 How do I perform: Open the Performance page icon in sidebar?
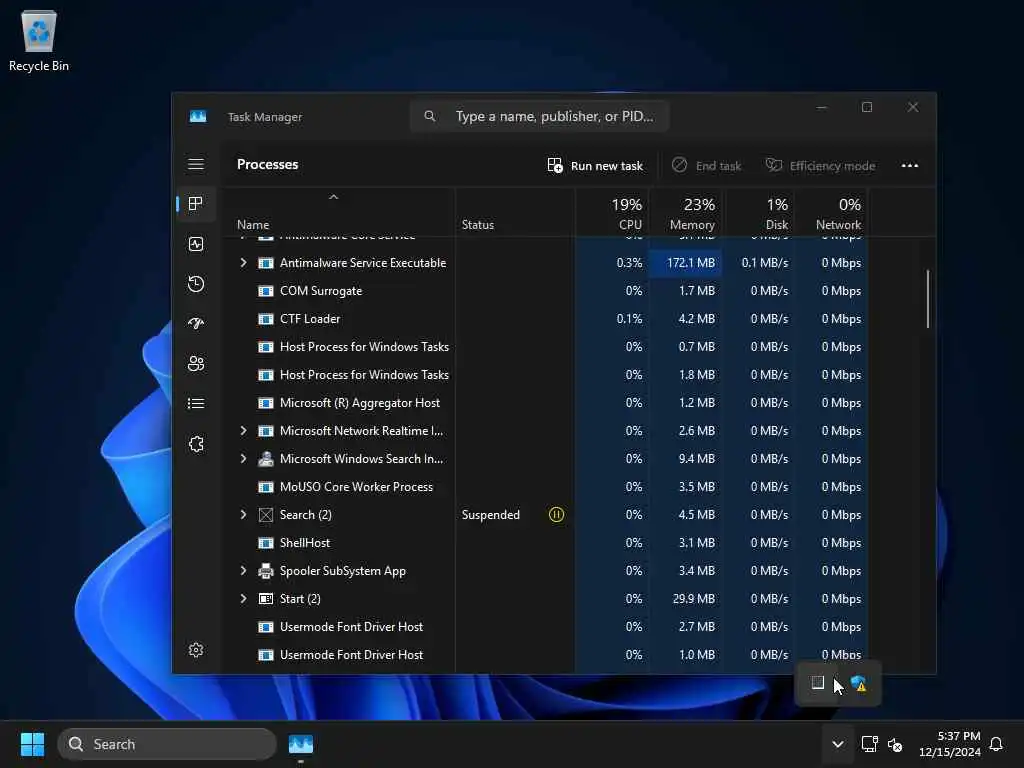click(x=196, y=244)
